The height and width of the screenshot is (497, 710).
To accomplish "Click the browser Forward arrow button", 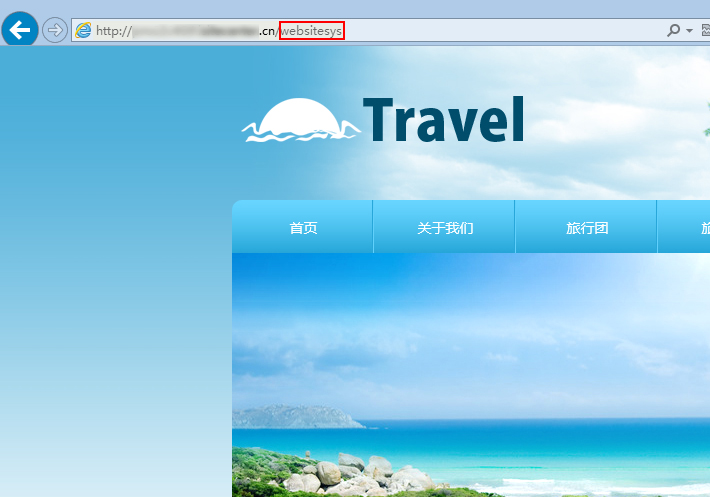I will (x=54, y=30).
